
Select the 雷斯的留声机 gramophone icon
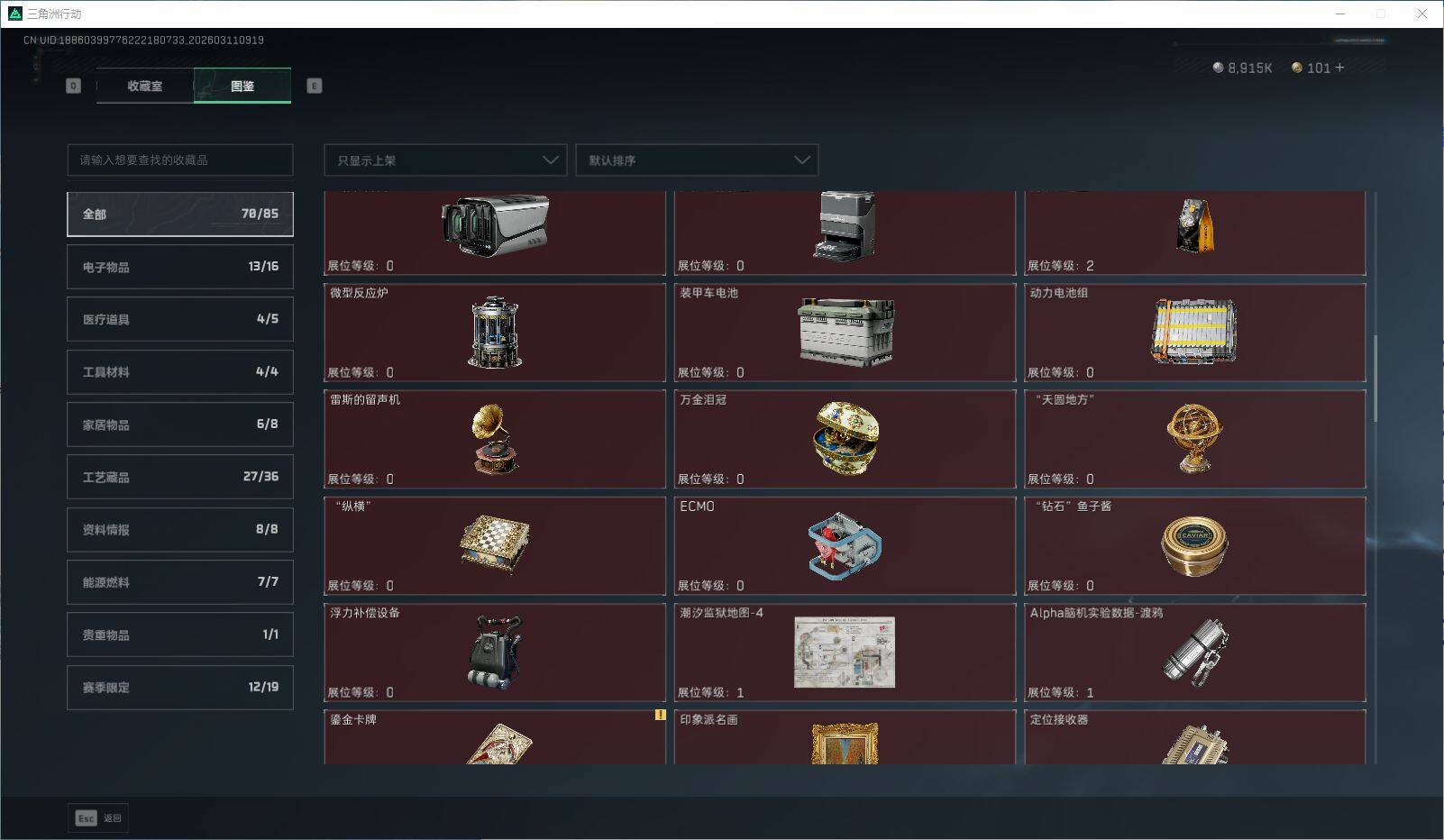pyautogui.click(x=495, y=439)
